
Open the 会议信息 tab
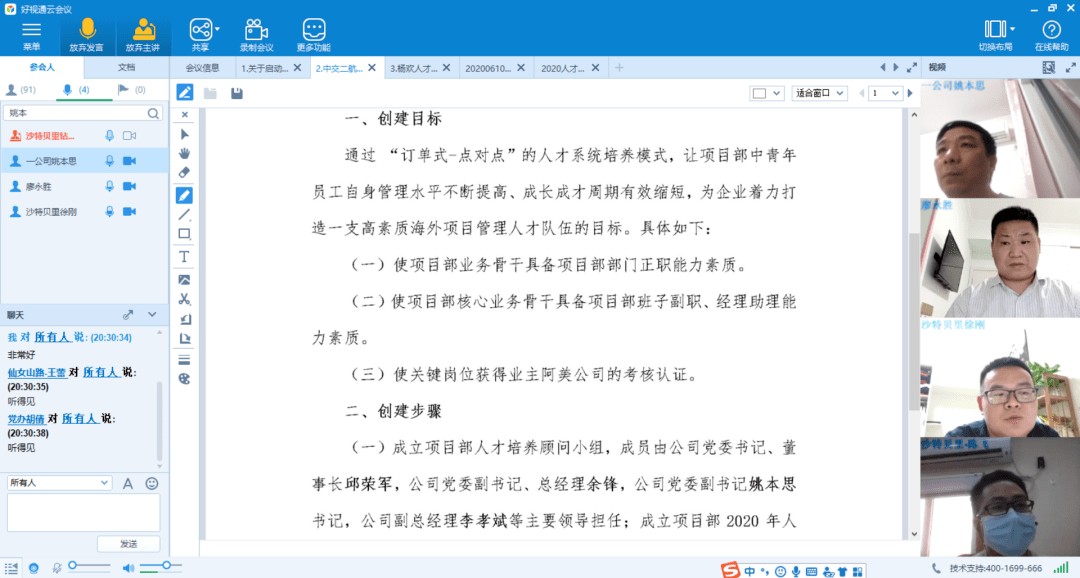click(x=202, y=68)
